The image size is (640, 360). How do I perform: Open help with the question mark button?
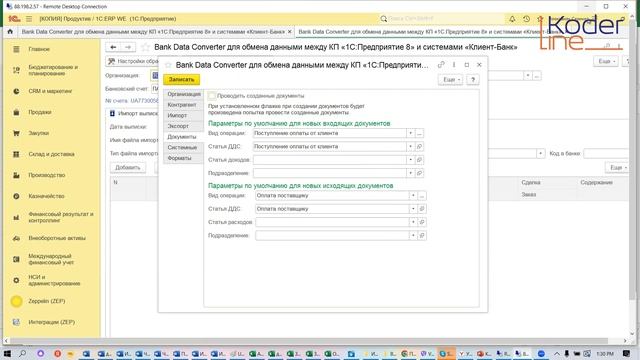pos(473,80)
